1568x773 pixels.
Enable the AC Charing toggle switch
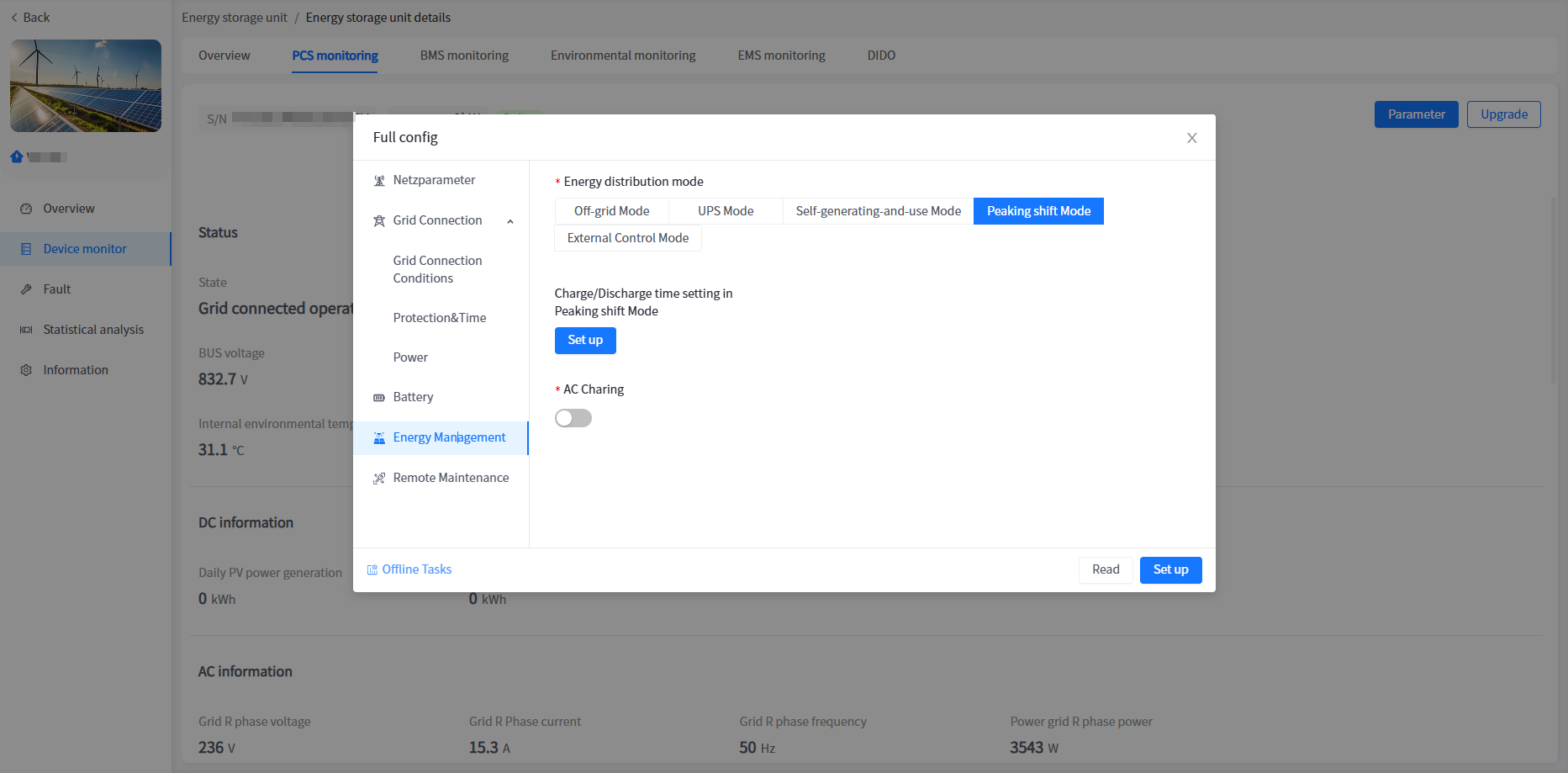[x=573, y=418]
